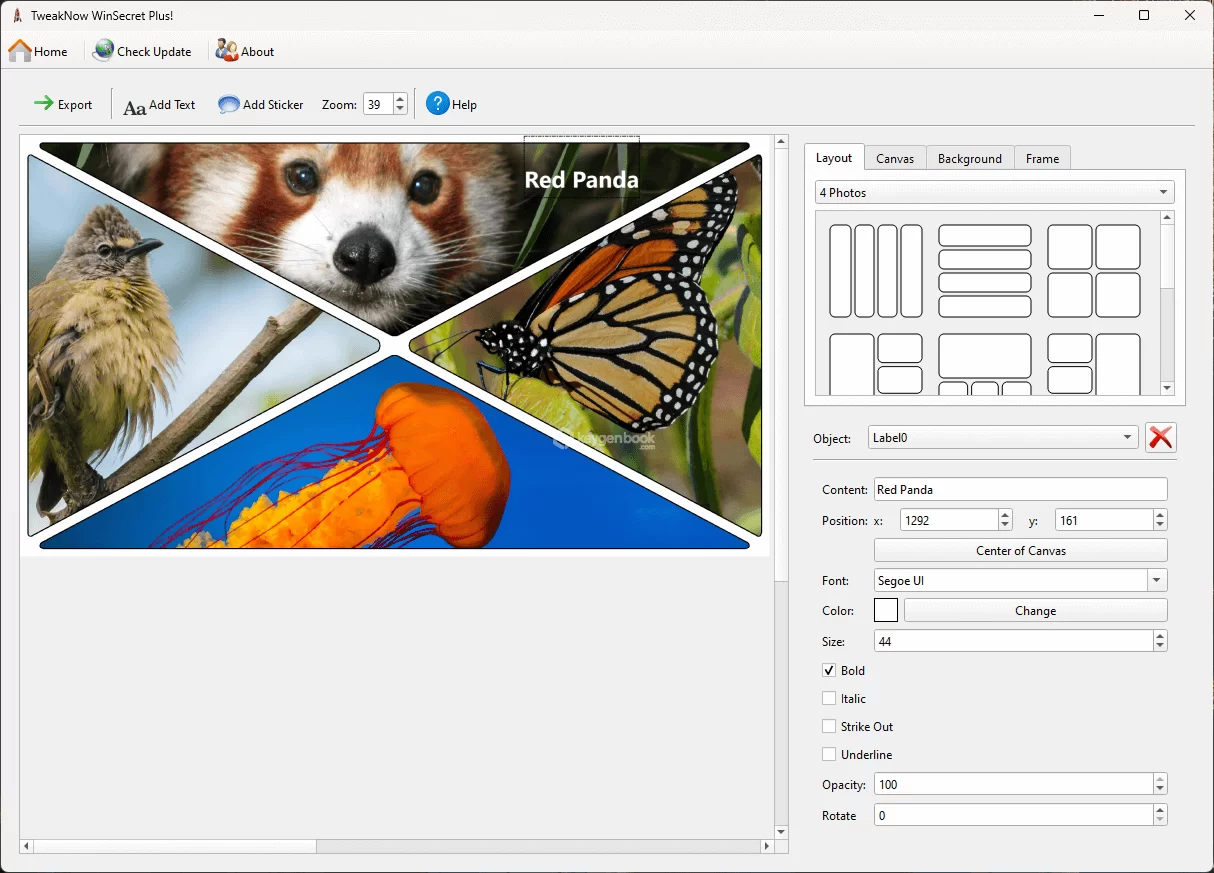Screen dimensions: 1214x873
Task: Click the Check Update globe icon
Action: (x=103, y=51)
